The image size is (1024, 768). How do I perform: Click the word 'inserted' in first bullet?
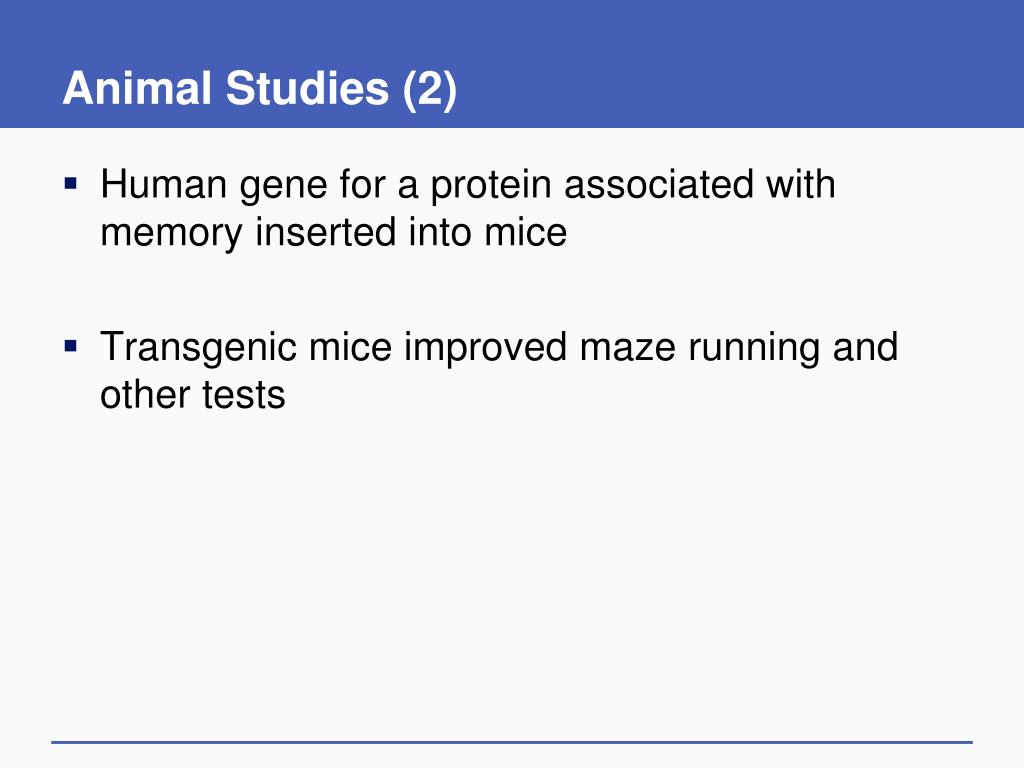tap(325, 232)
